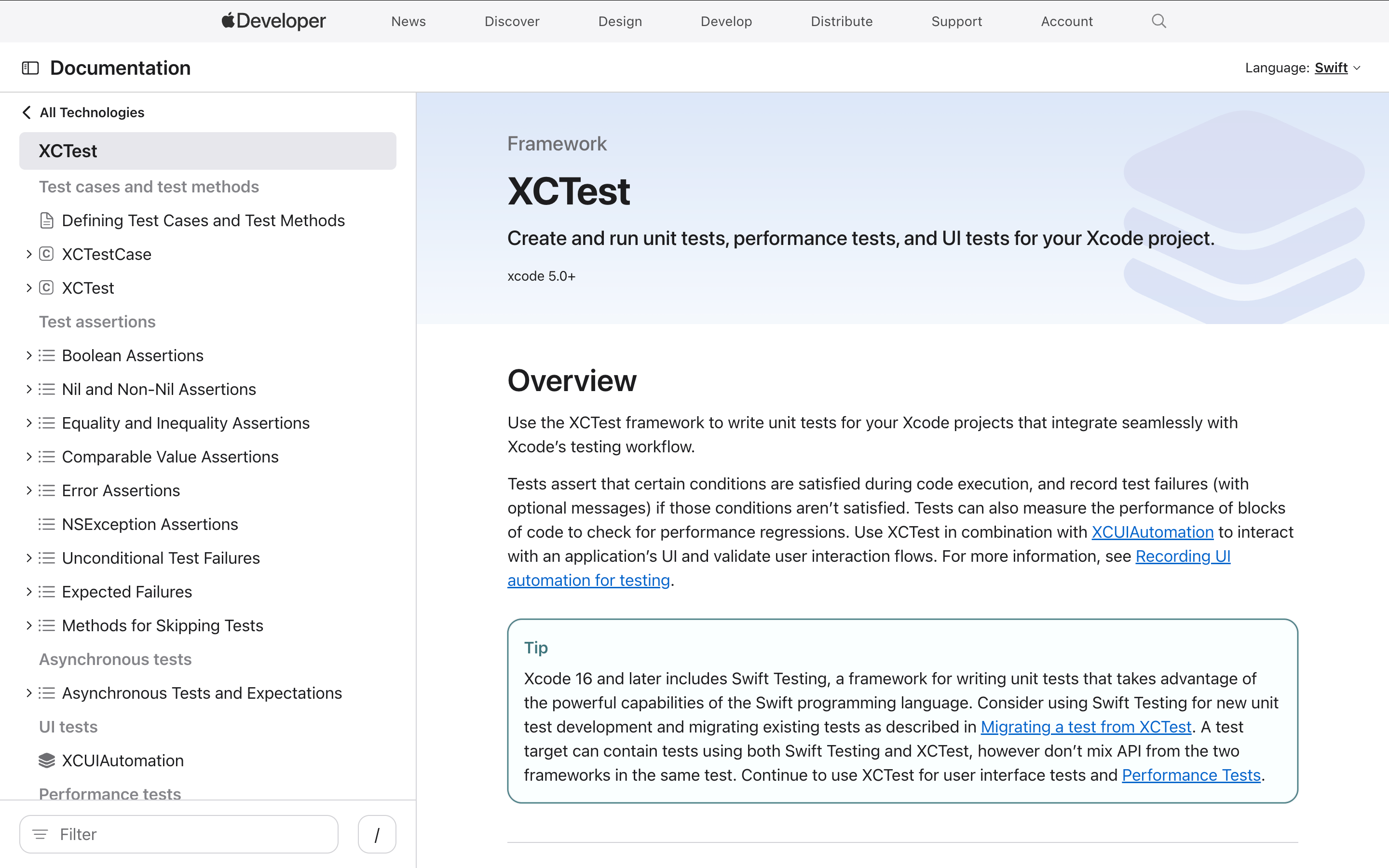The width and height of the screenshot is (1389, 868).
Task: Click into the Filter input field
Action: click(190, 834)
